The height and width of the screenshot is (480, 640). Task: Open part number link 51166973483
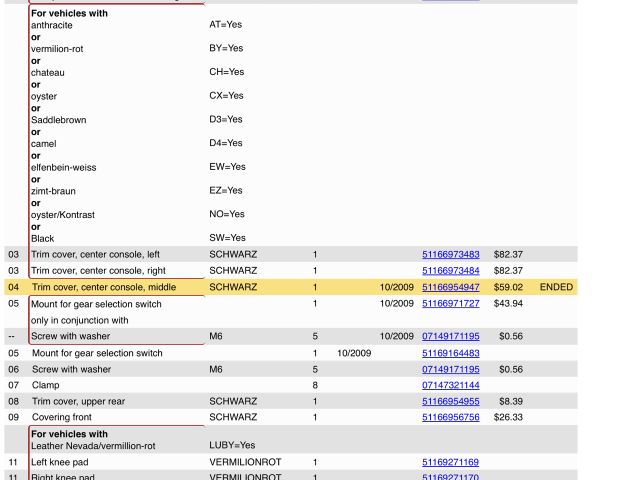pos(450,255)
